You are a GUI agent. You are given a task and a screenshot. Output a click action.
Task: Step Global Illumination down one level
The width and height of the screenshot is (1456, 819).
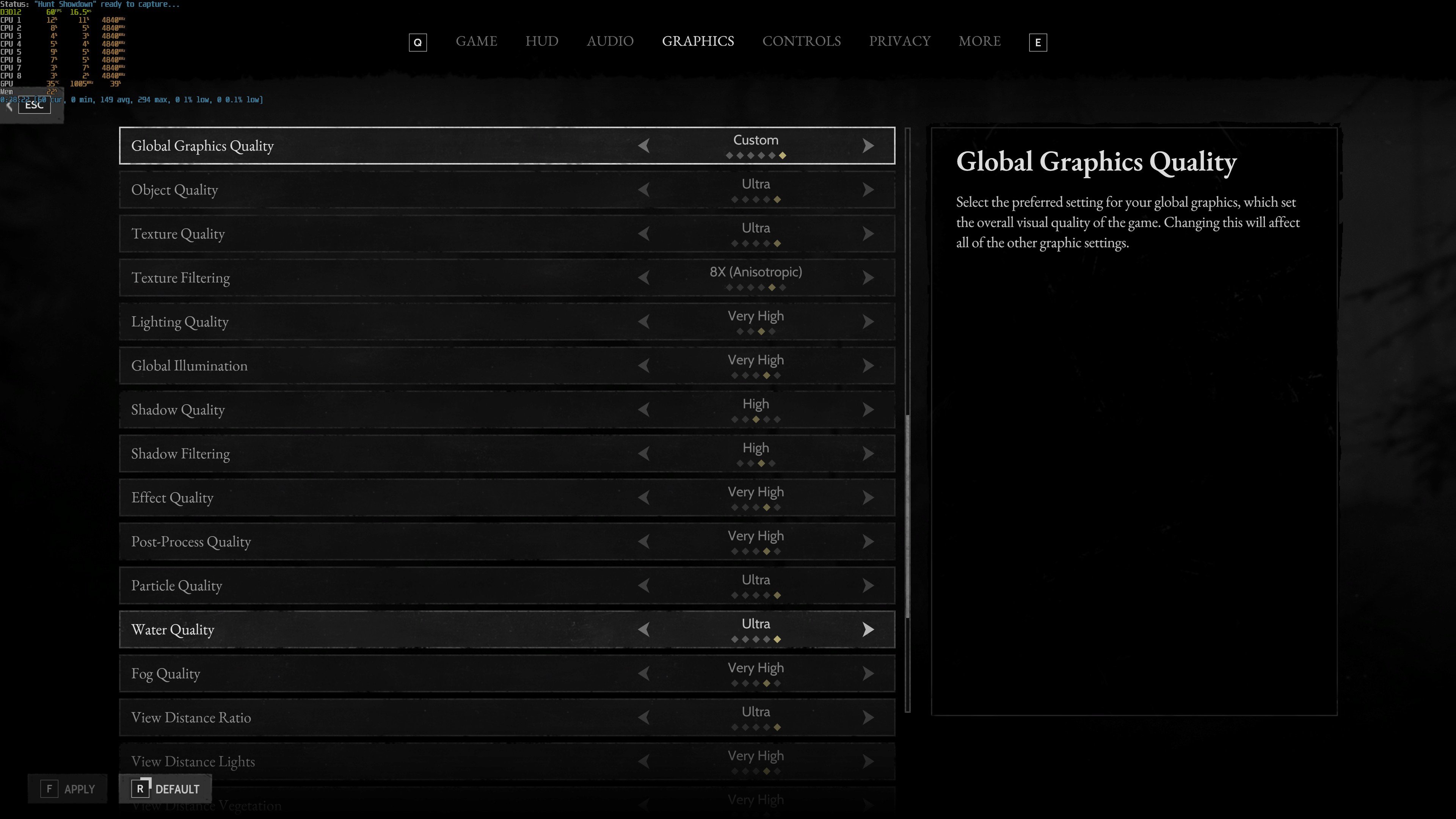644,366
